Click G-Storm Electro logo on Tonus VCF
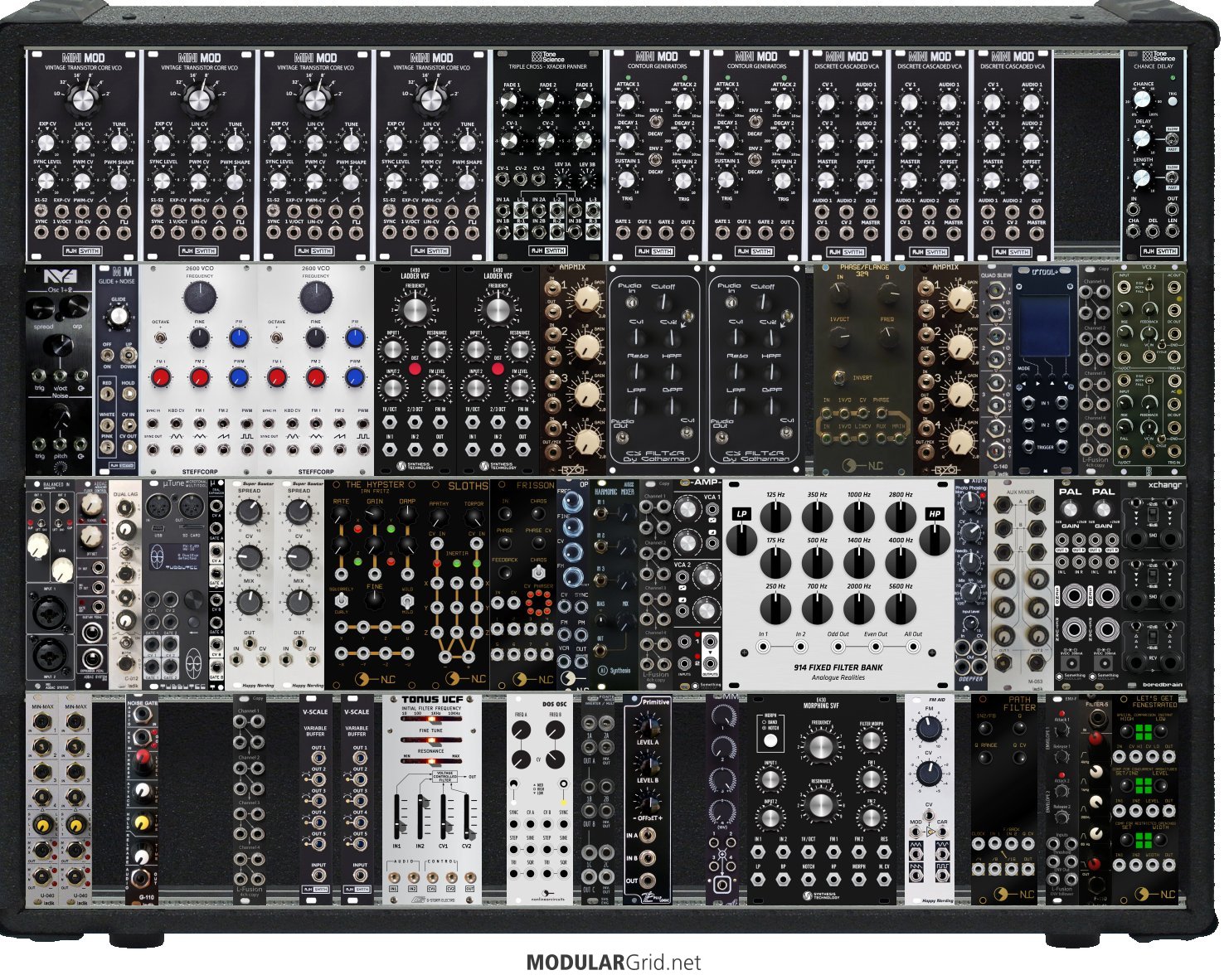 pos(431,900)
